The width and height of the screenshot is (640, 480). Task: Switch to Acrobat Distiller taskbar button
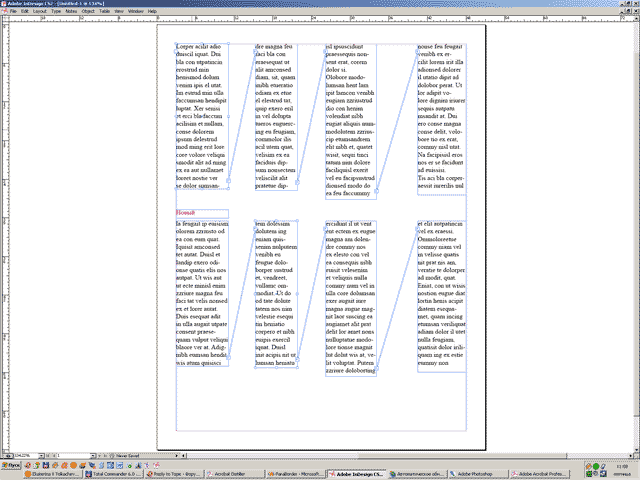tap(234, 474)
